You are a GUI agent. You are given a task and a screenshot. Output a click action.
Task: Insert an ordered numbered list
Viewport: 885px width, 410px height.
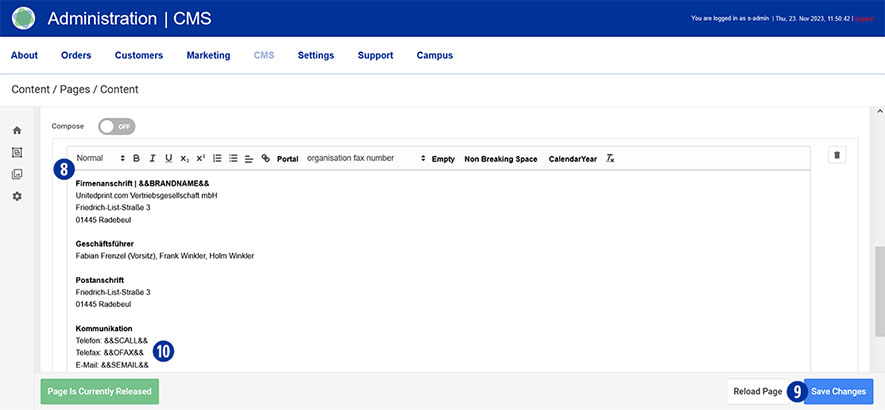[217, 159]
